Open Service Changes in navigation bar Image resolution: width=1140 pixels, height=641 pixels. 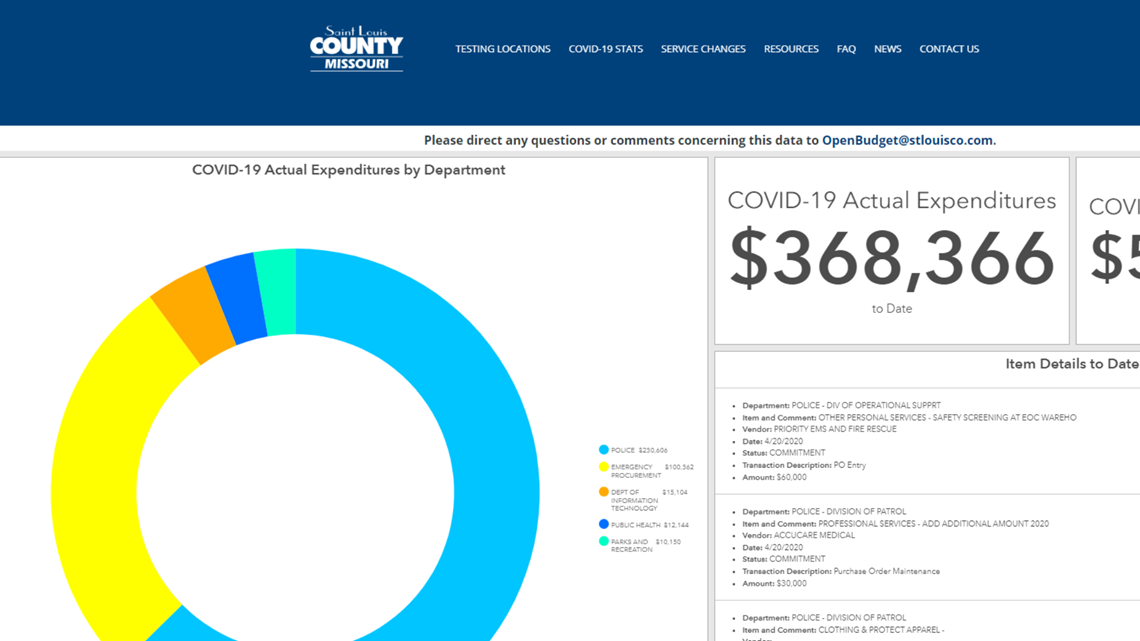click(703, 49)
